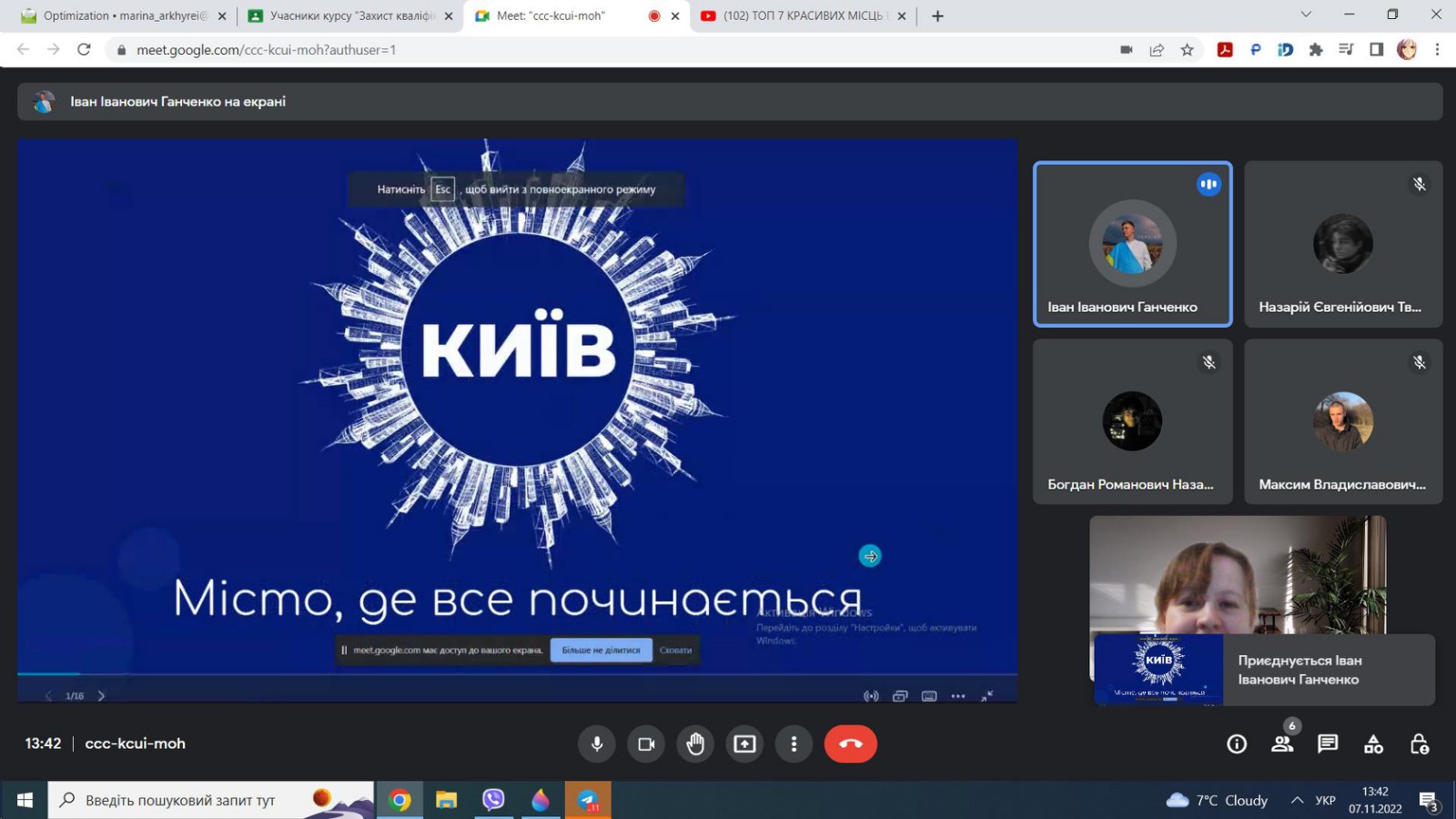Click 'Сховати' to hide the sharing bar
The width and height of the screenshot is (1456, 819).
675,650
